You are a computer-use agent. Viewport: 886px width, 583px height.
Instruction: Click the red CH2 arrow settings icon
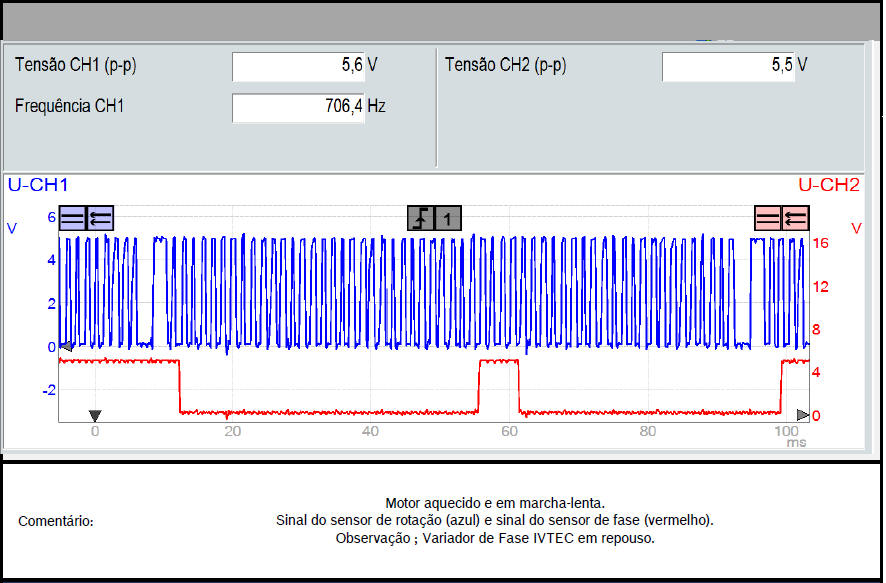pyautogui.click(x=795, y=217)
